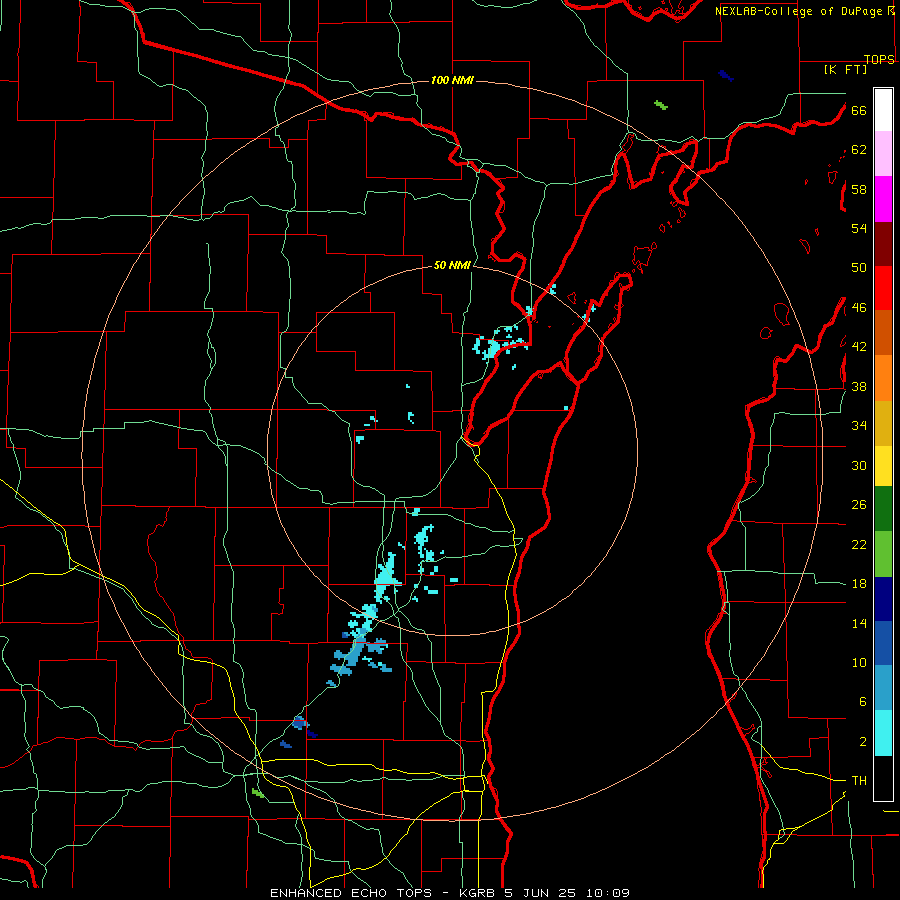Click the "NEXLAB-College of DuPage" header text
This screenshot has width=900, height=900.
point(800,11)
